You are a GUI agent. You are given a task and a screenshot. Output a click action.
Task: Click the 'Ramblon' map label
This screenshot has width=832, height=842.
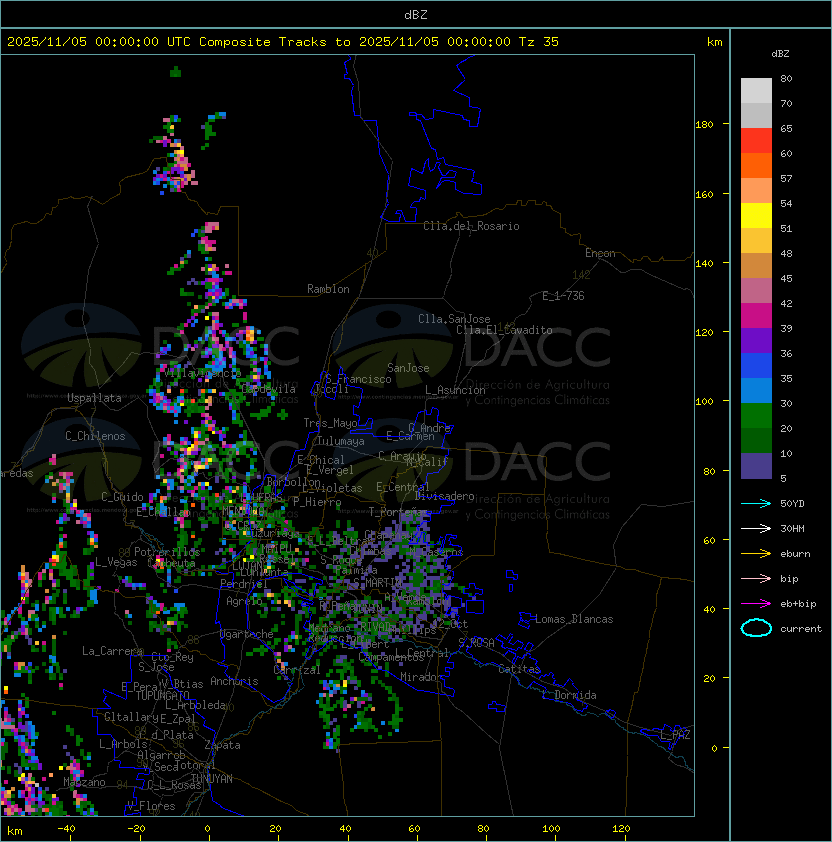pyautogui.click(x=328, y=289)
